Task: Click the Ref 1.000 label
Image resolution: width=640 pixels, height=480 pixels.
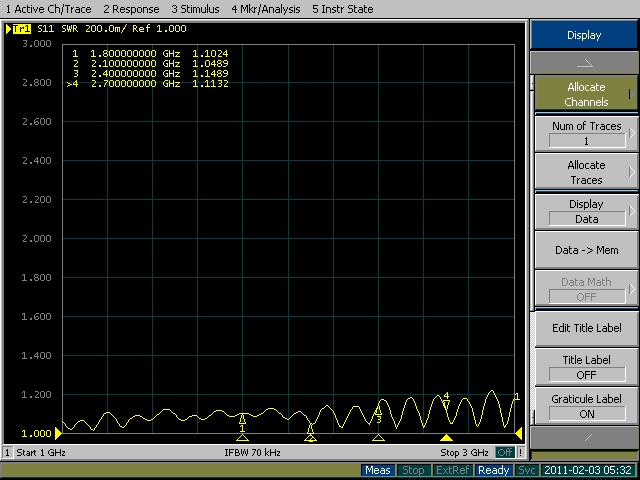Action: 159,29
